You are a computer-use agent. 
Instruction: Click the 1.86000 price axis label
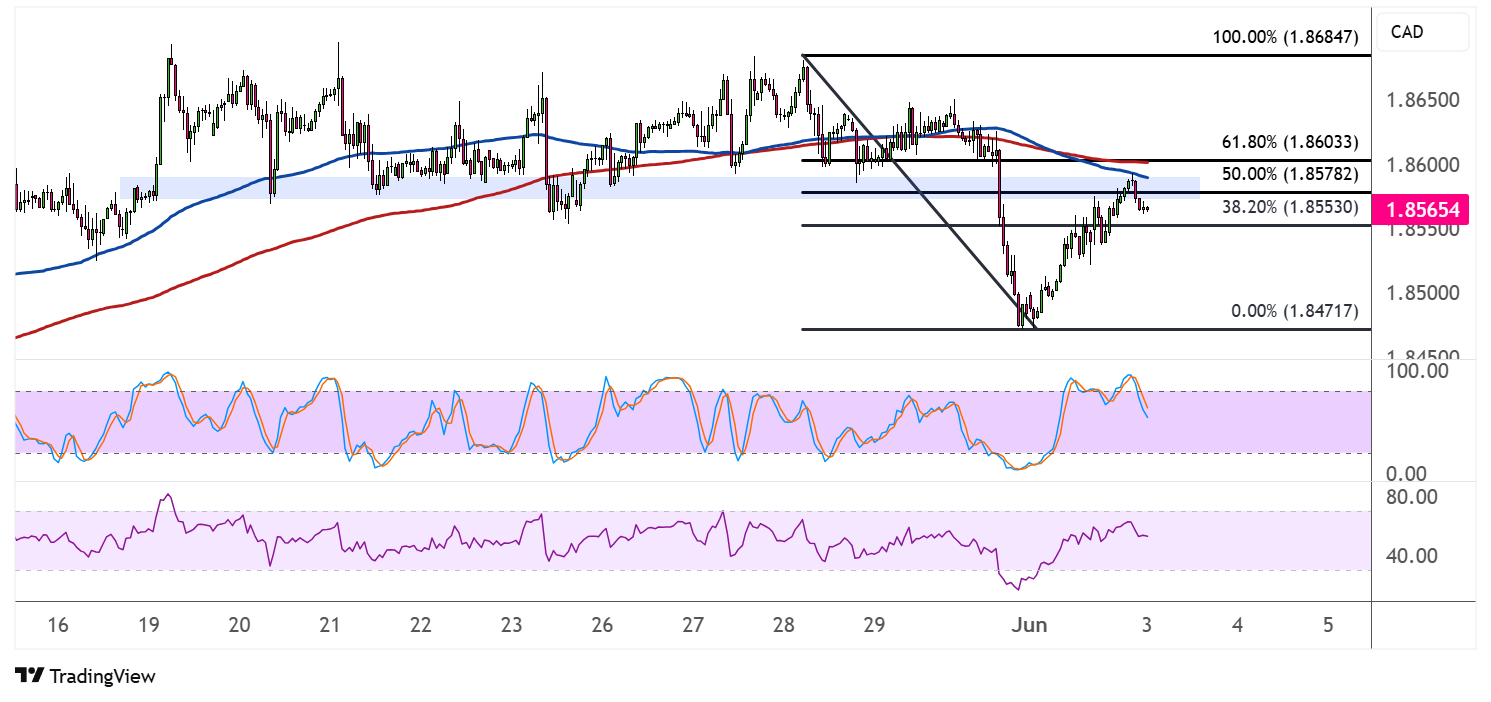(1421, 164)
